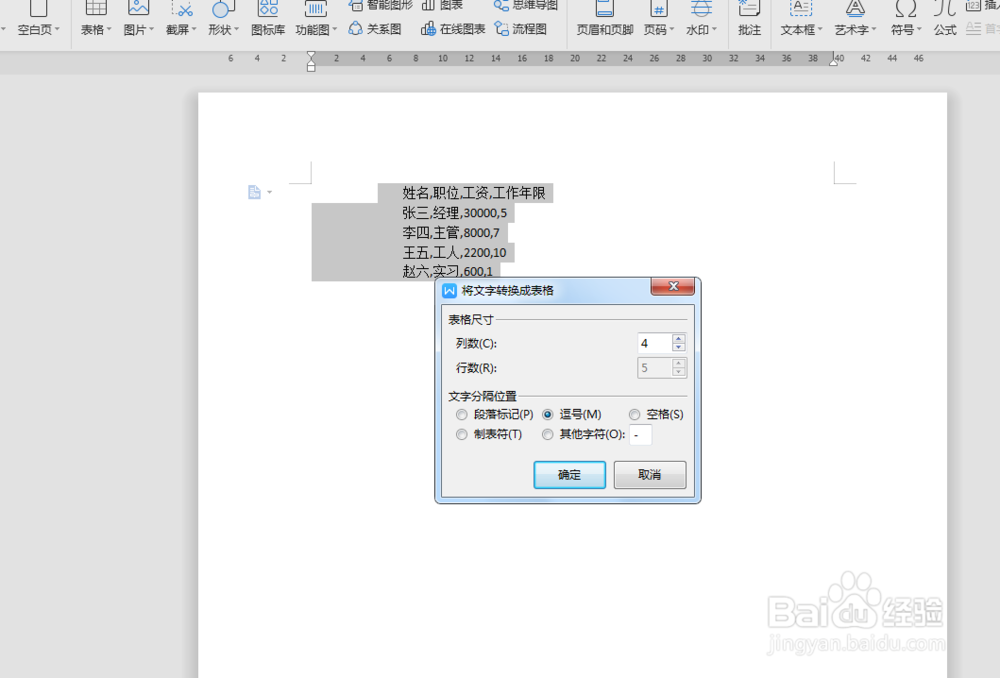
Task: Expand the 空白页 dropdown arrow
Action: 57,29
